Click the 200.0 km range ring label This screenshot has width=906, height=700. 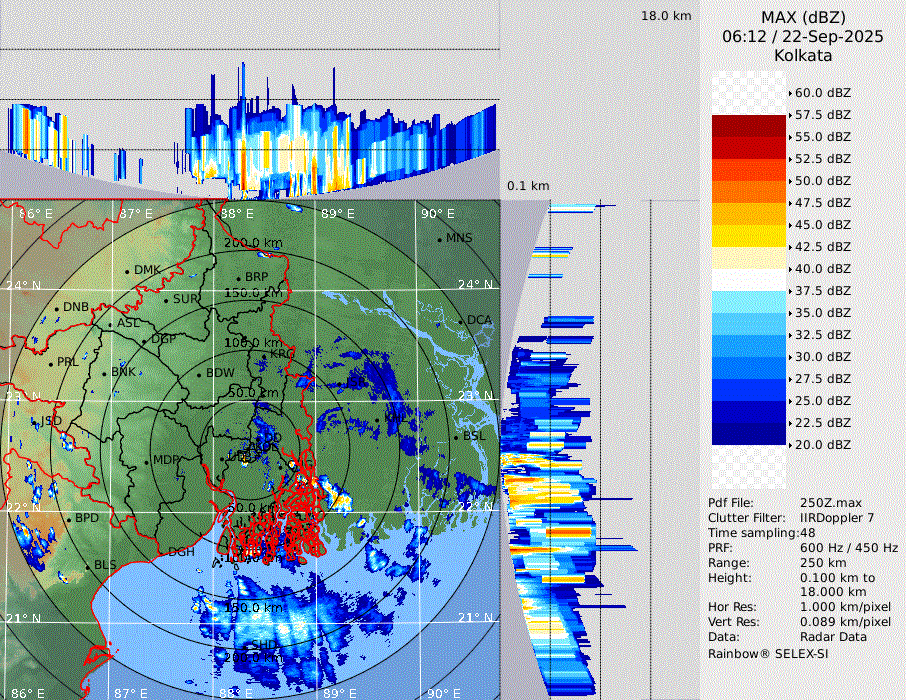[253, 243]
